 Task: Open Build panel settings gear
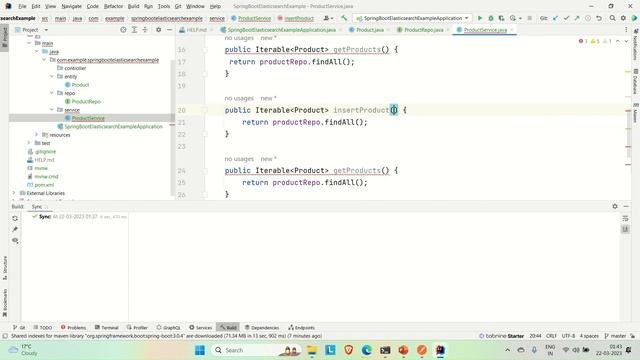tap(615, 207)
